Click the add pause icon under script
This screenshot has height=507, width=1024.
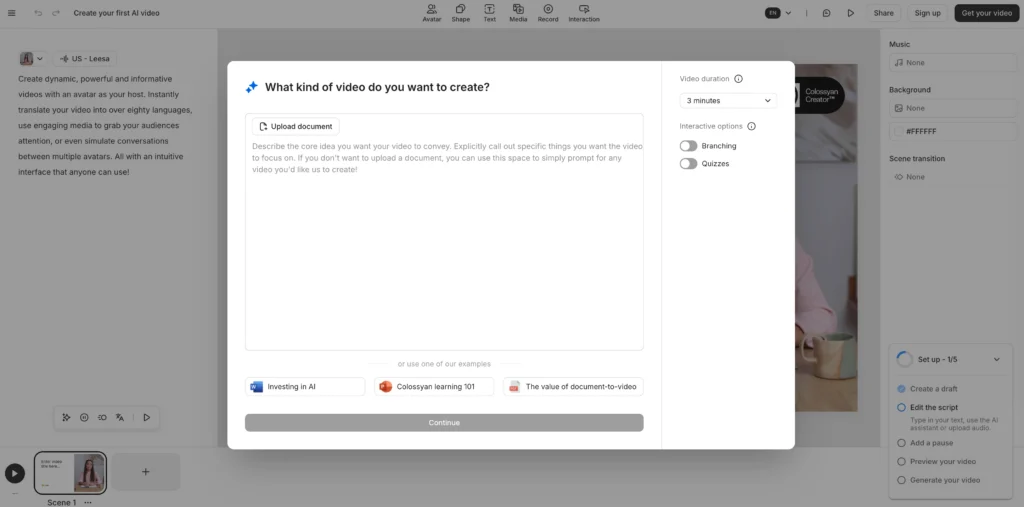[84, 417]
